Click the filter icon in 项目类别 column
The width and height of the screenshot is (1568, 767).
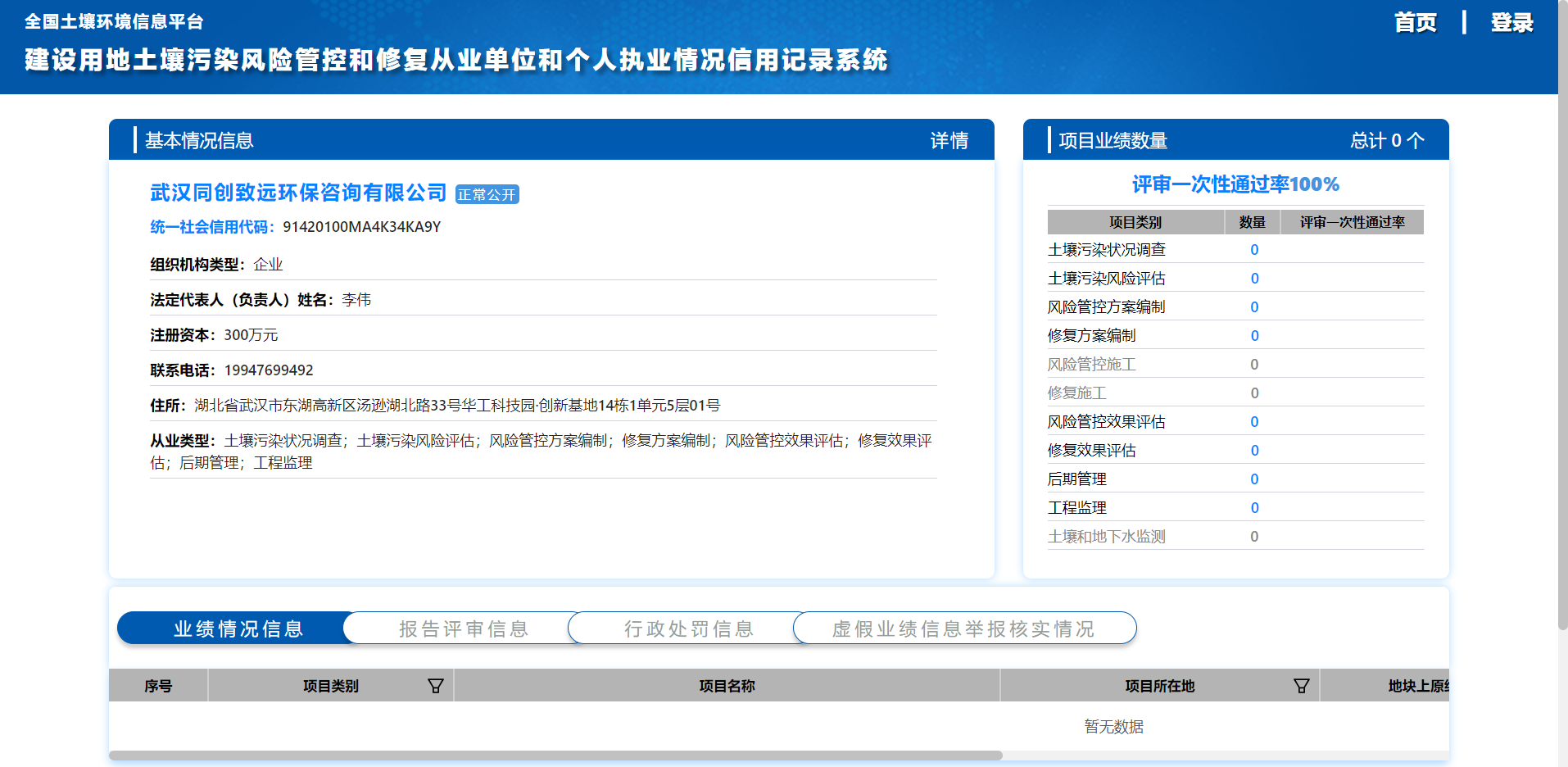pyautogui.click(x=435, y=686)
